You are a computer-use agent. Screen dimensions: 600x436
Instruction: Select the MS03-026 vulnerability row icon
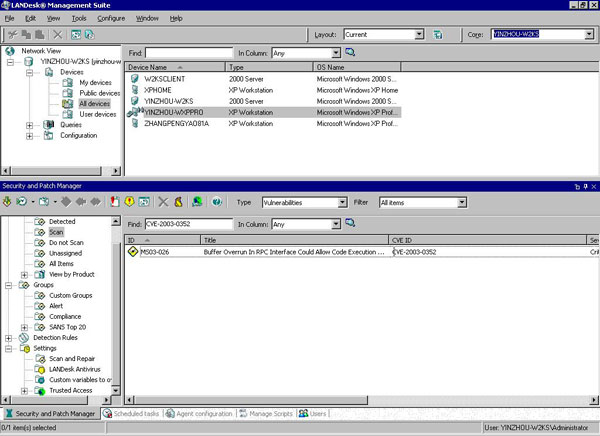click(132, 253)
